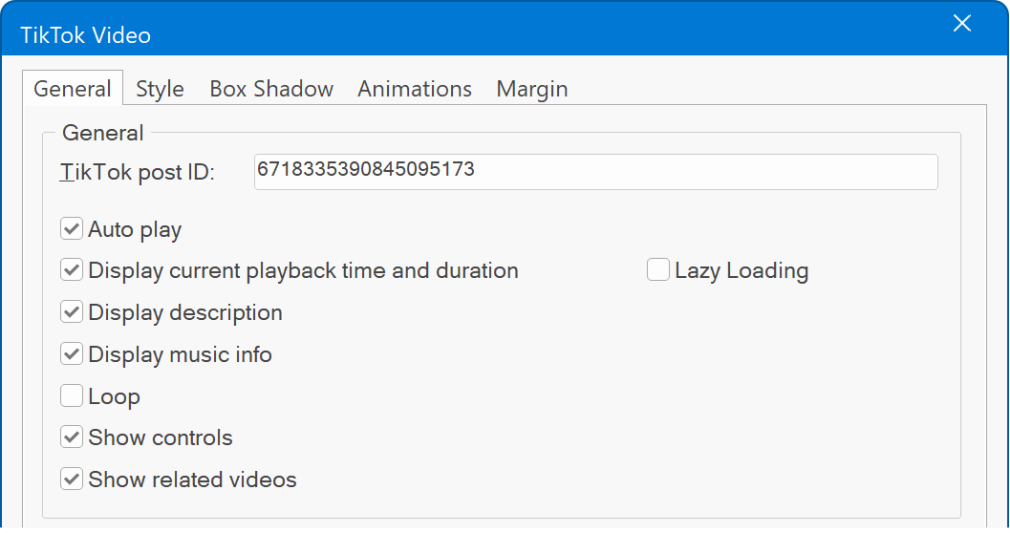
Task: Click the Lazy Loading label text
Action: (741, 271)
